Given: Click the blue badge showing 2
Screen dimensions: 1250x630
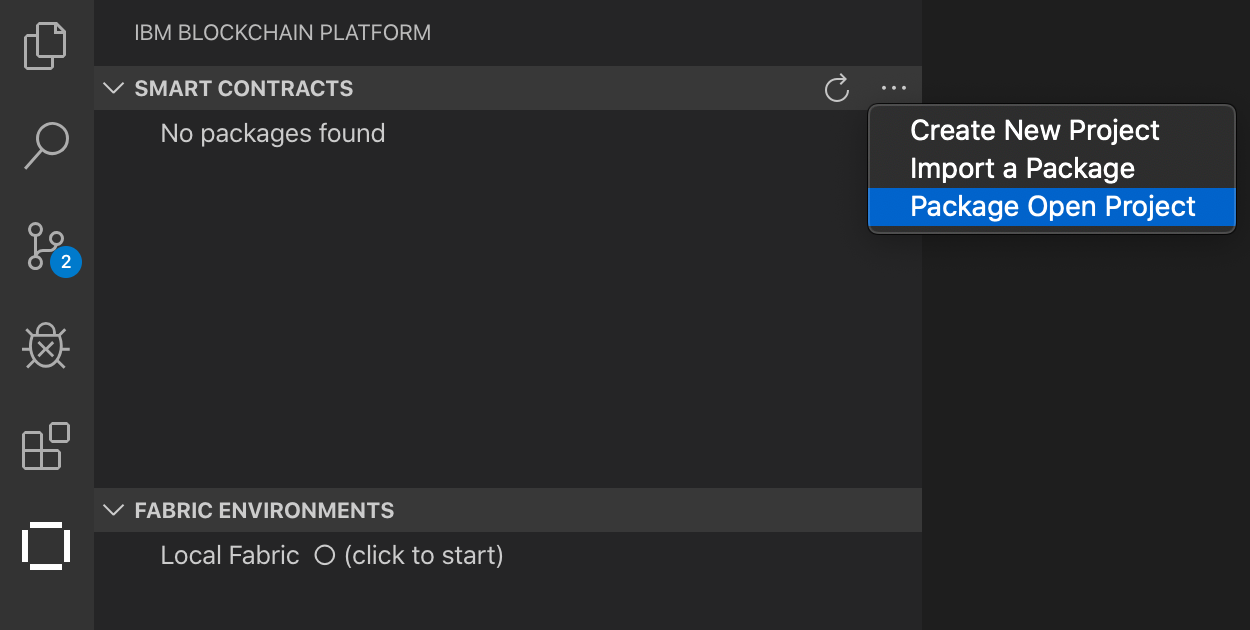Looking at the screenshot, I should click(x=66, y=262).
